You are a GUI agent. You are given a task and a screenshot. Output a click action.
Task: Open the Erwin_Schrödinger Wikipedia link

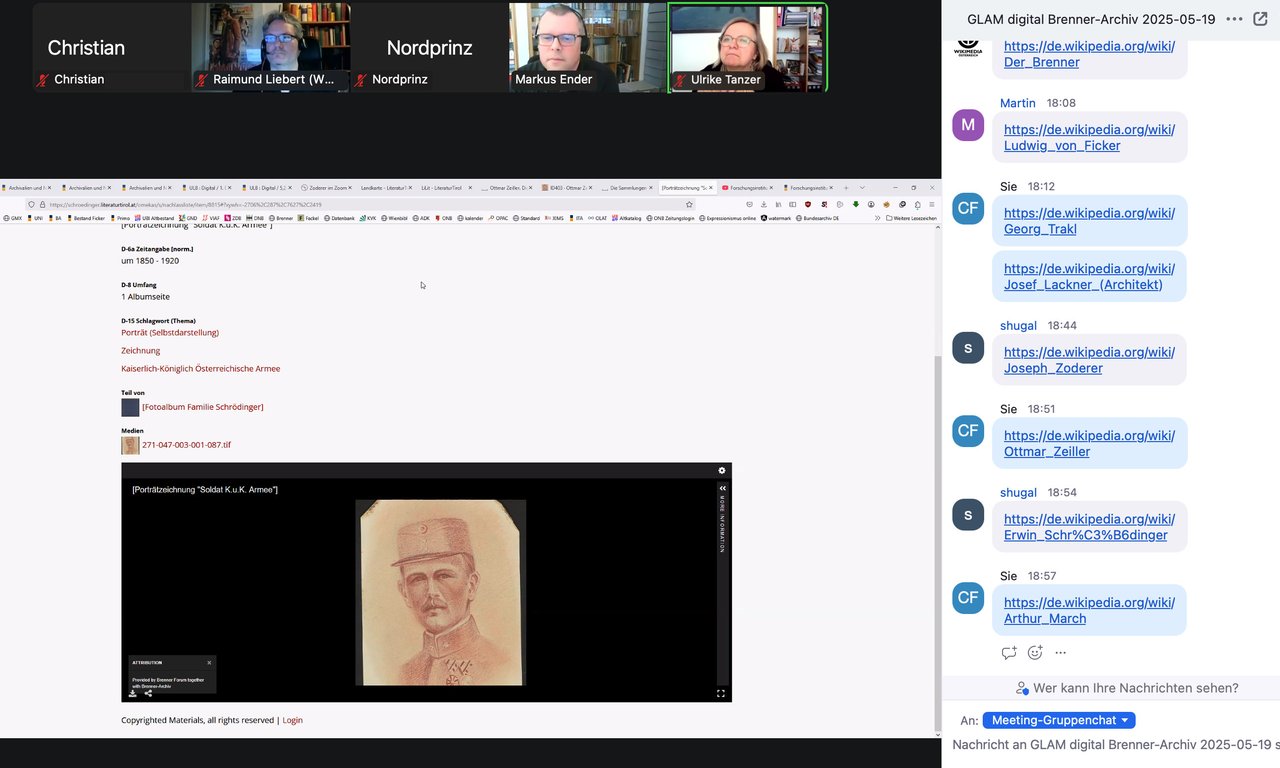[x=1089, y=527]
